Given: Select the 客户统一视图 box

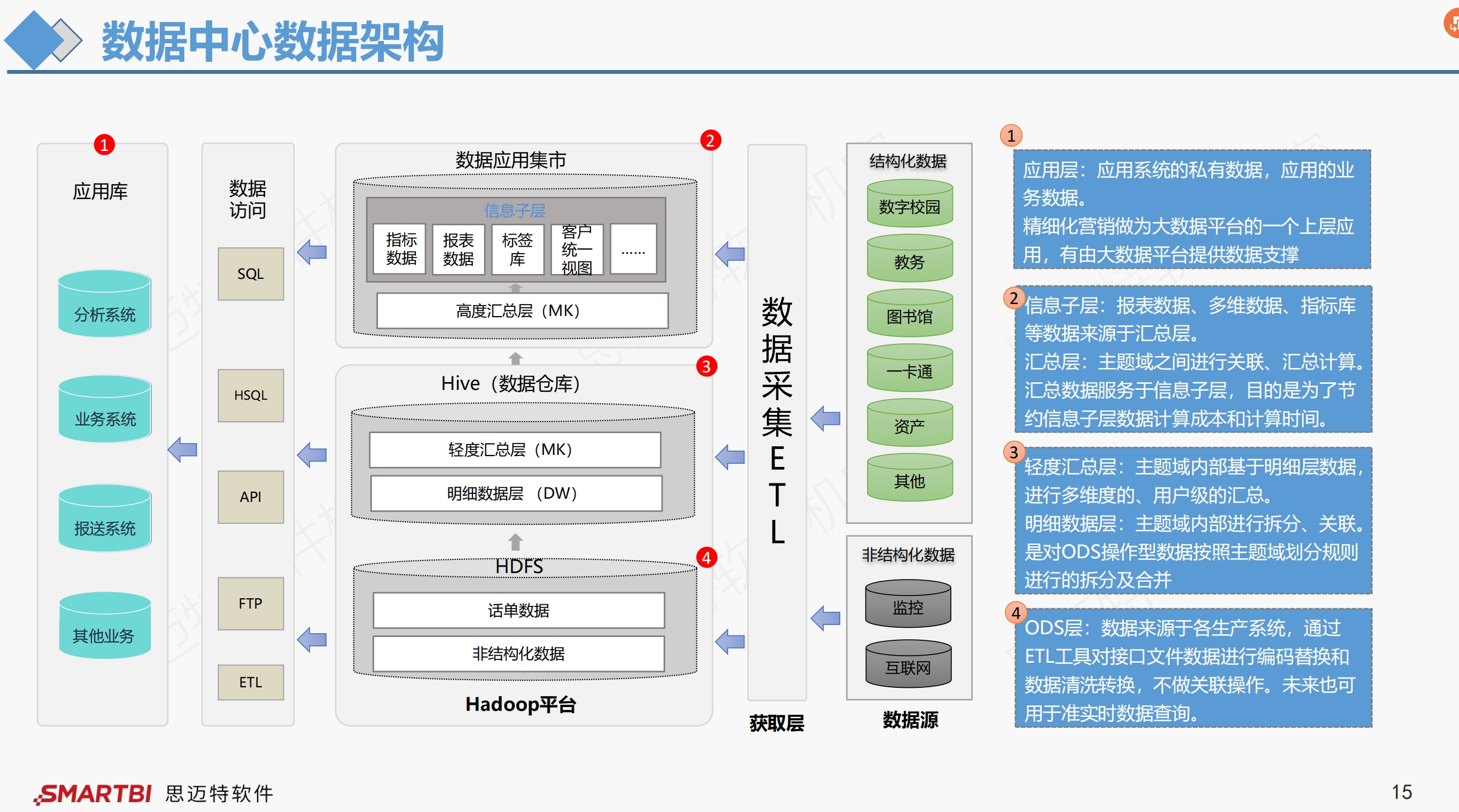Looking at the screenshot, I should coord(577,249).
